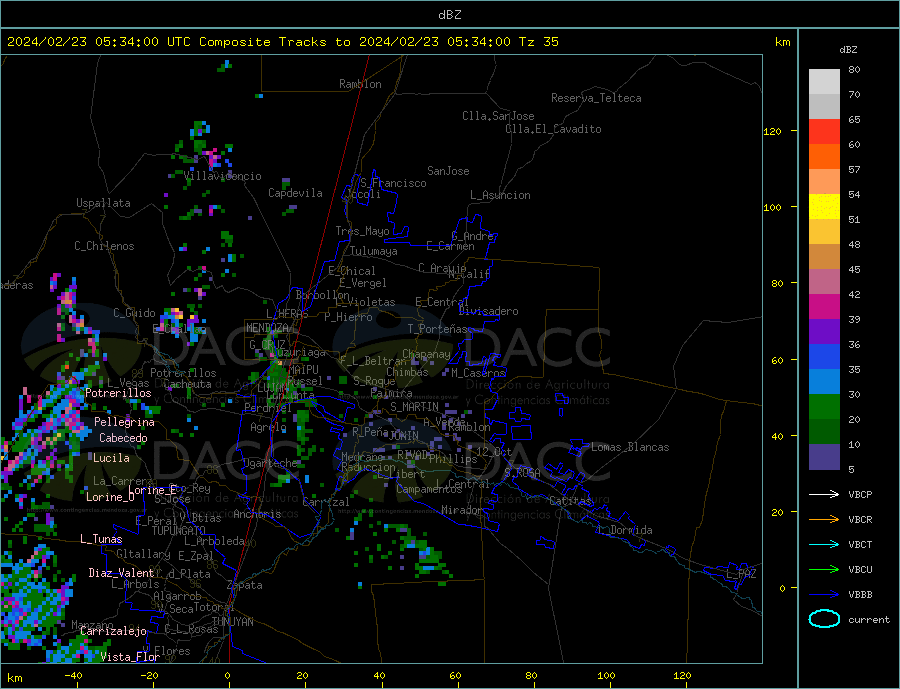This screenshot has height=689, width=900.
Task: Choose the purple 36-39 dBZ band
Action: (x=824, y=332)
